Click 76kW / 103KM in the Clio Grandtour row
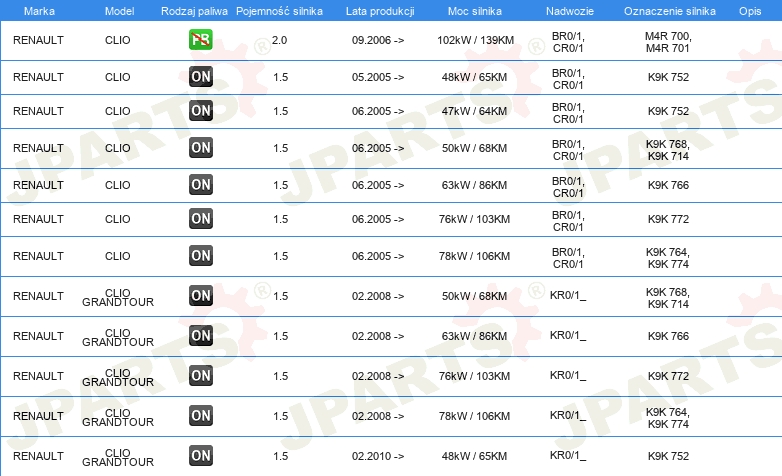 tap(474, 376)
